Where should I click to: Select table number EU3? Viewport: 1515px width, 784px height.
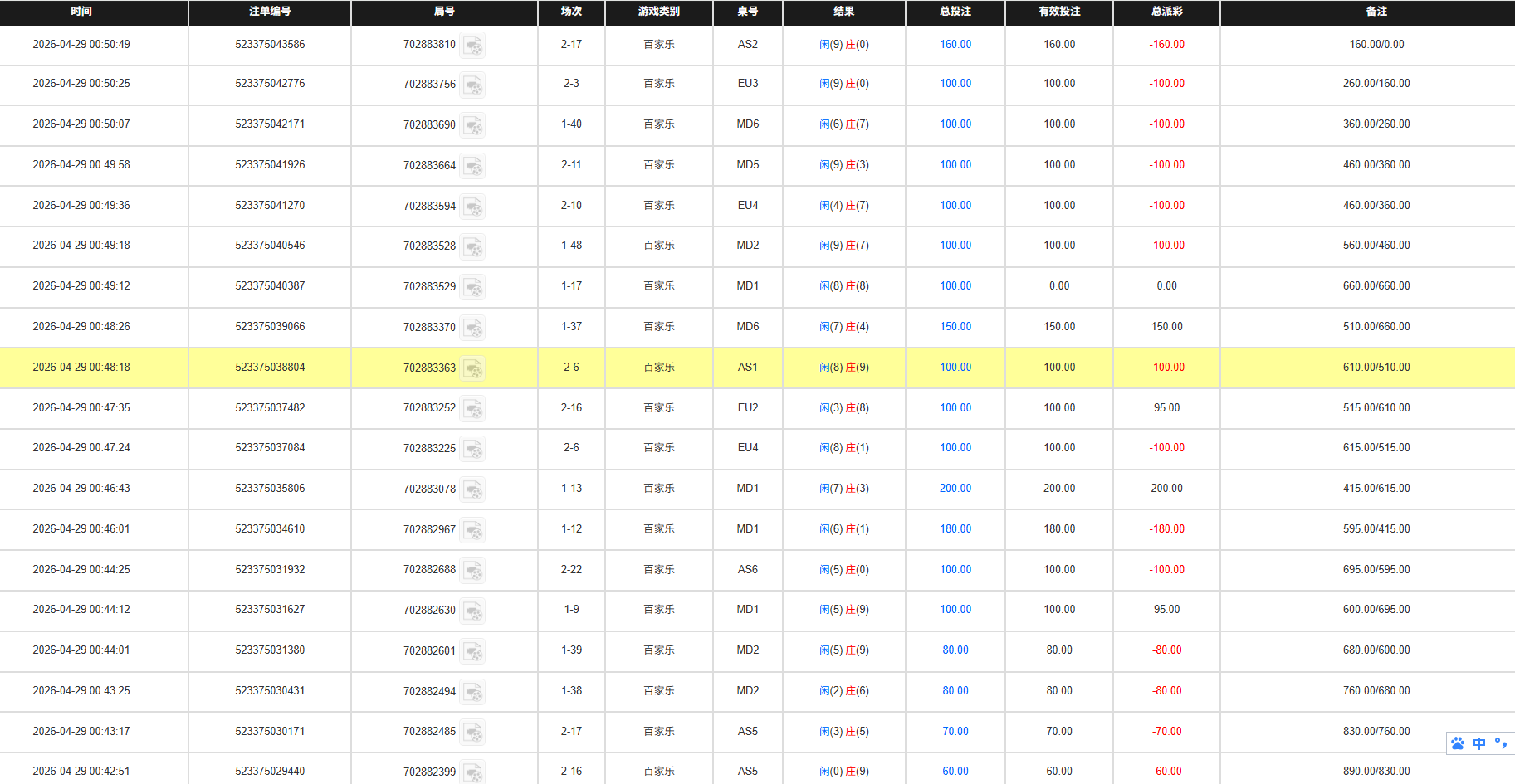[x=747, y=84]
